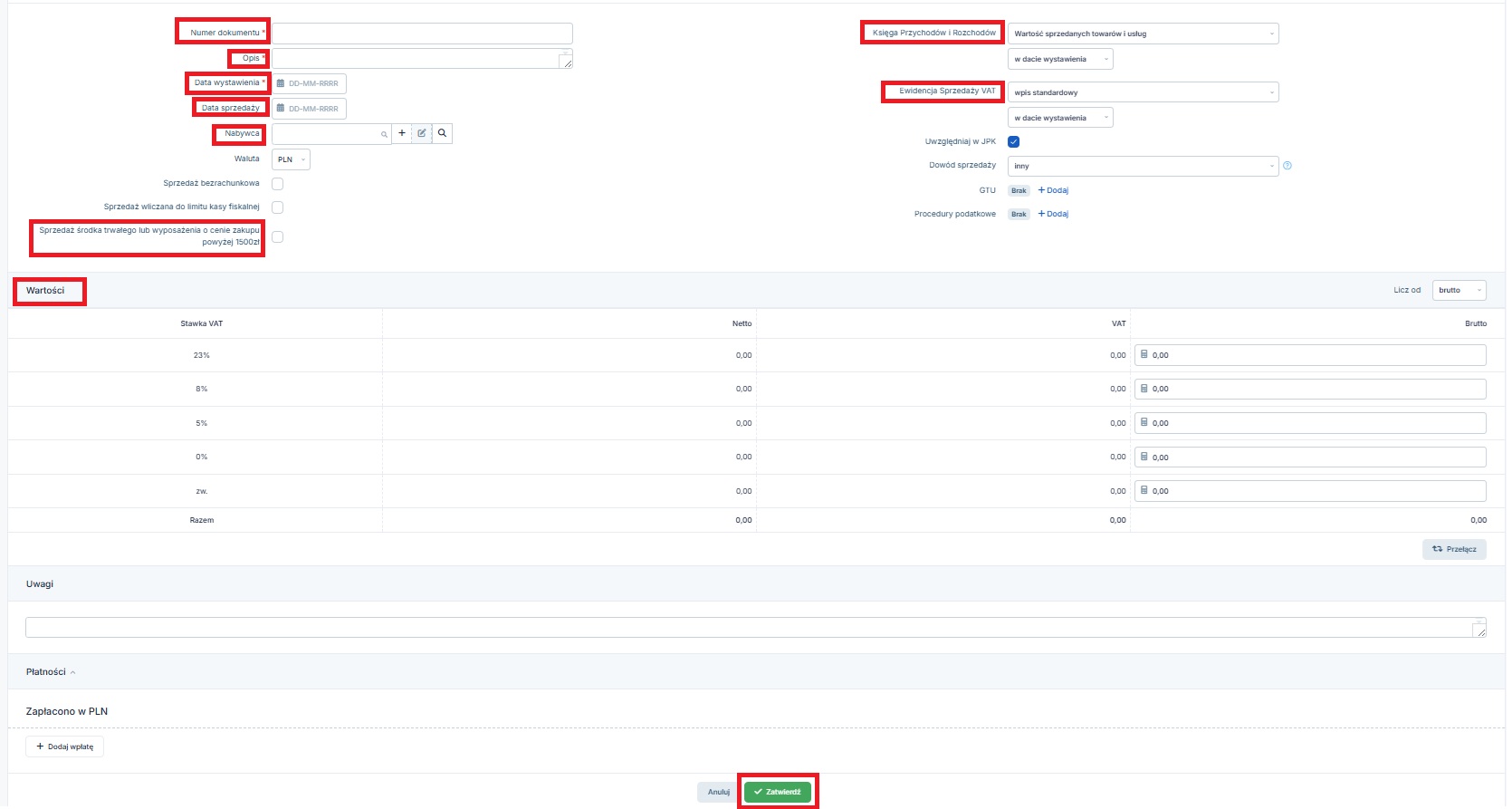1512x809 pixels.
Task: Tick Sprzedaż wliczana do limitu kasy fiskalnej
Action: click(x=278, y=207)
